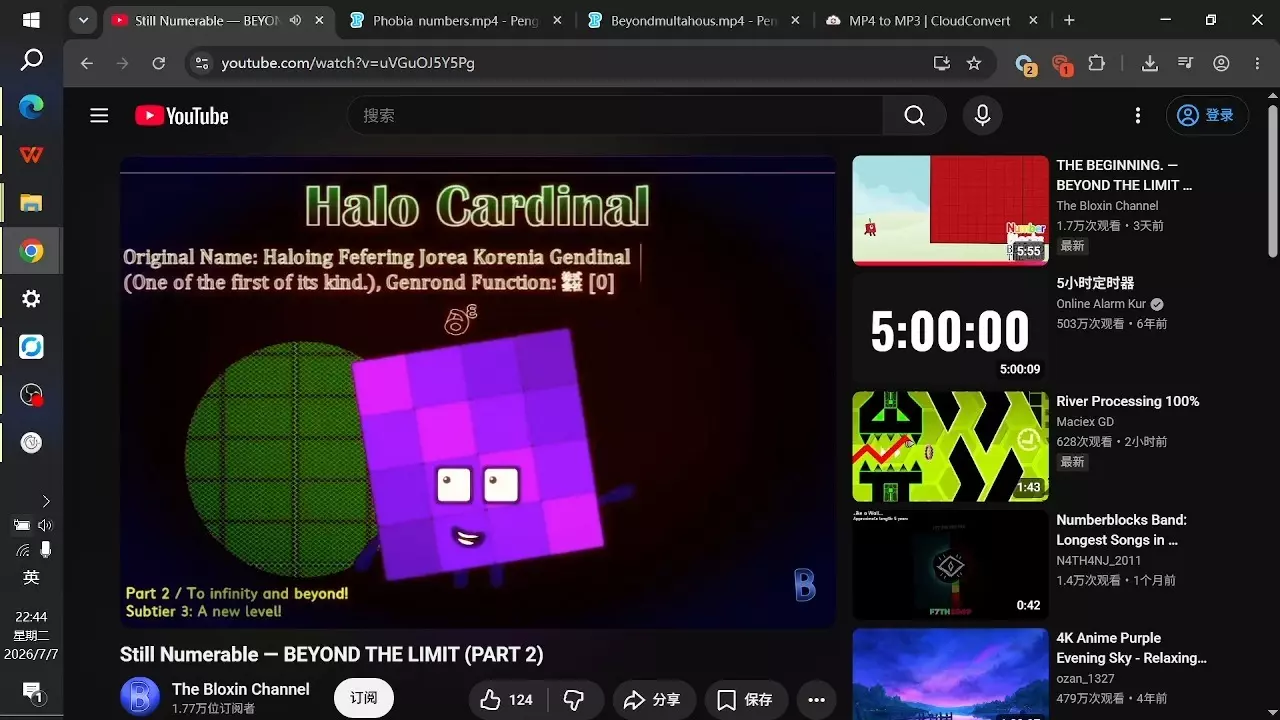Open WPS Office from the taskbar

click(32, 155)
